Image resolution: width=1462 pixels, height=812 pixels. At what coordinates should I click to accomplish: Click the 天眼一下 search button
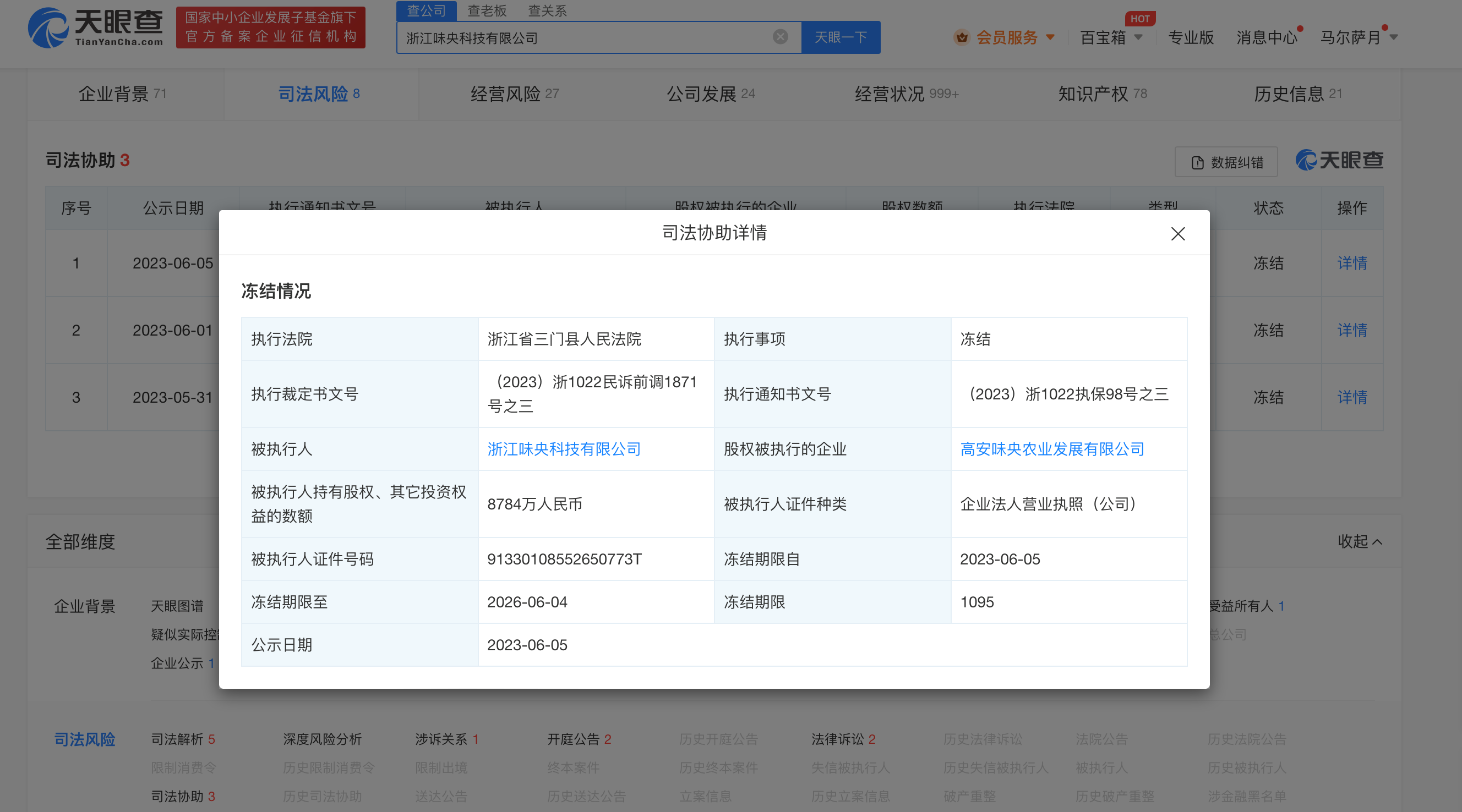(841, 37)
